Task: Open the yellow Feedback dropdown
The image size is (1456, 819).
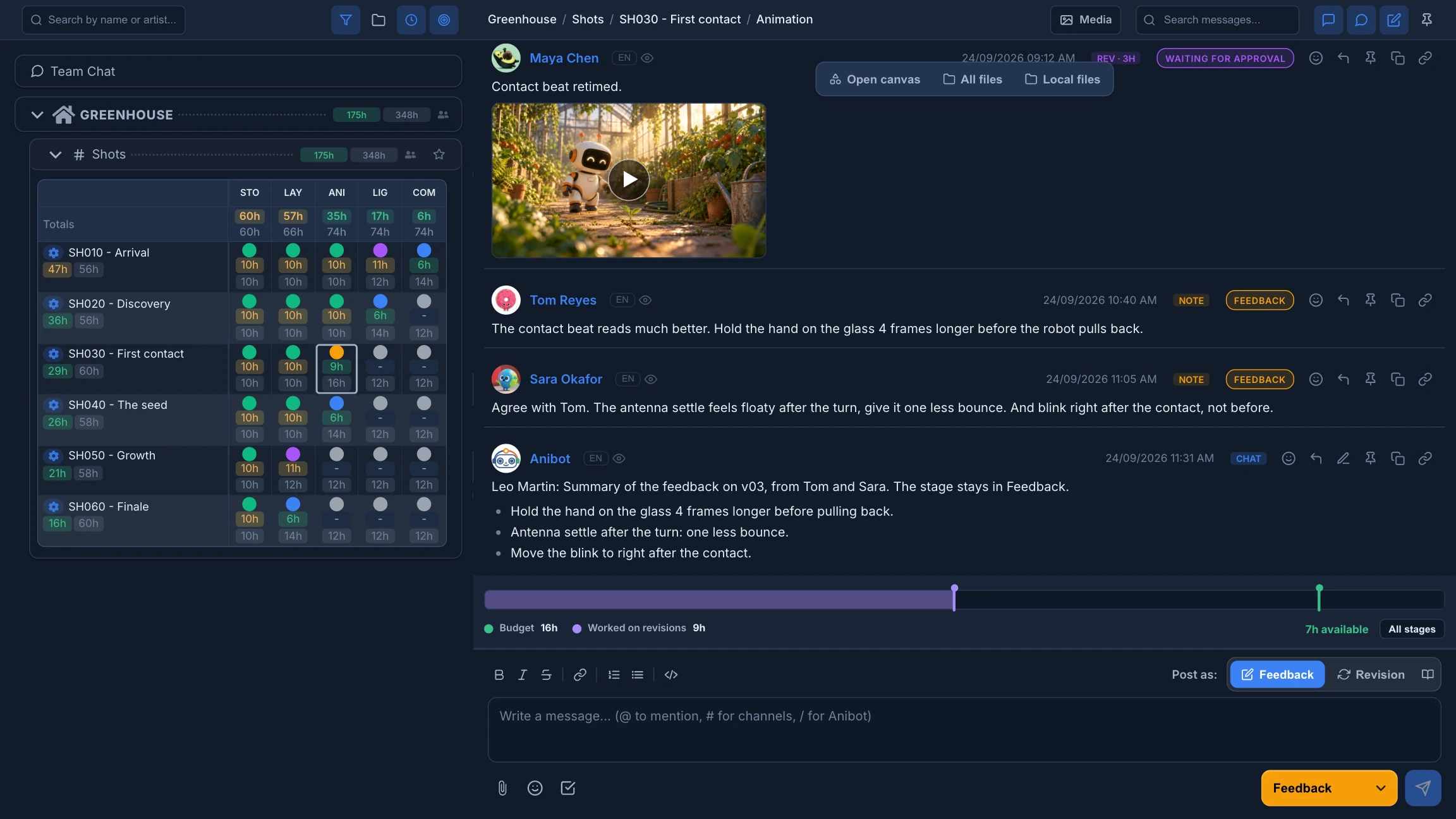Action: tap(1329, 788)
